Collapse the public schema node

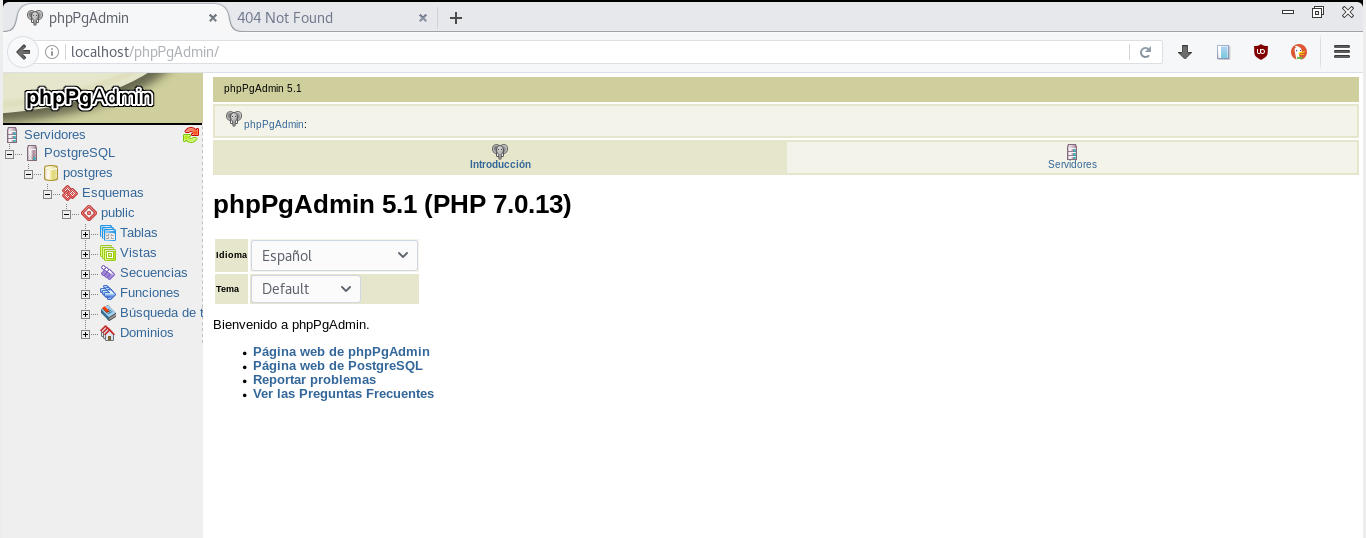[67, 214]
